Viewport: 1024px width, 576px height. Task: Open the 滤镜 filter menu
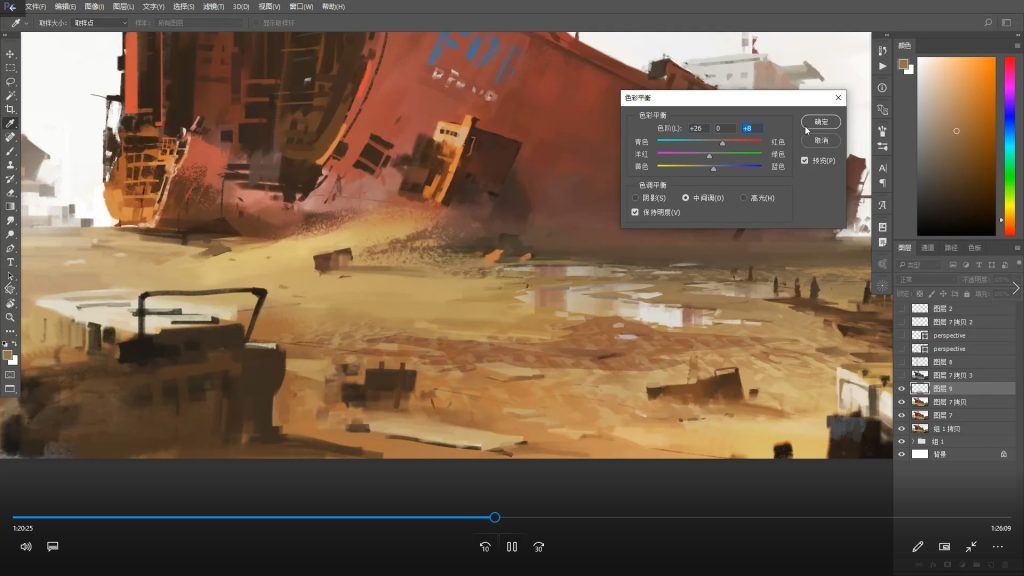pos(213,6)
